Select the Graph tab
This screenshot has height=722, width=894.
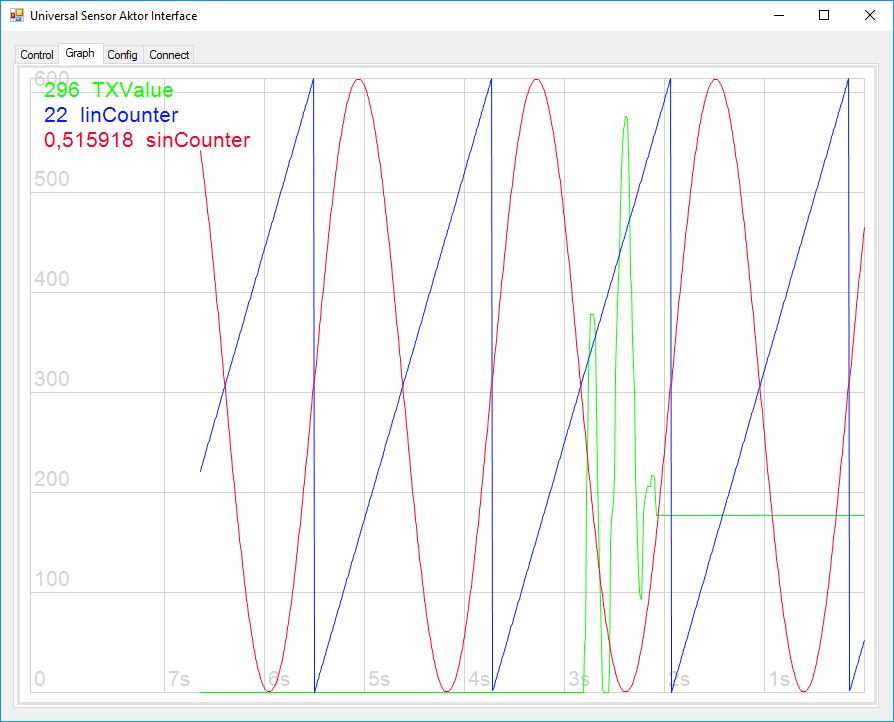(x=80, y=53)
